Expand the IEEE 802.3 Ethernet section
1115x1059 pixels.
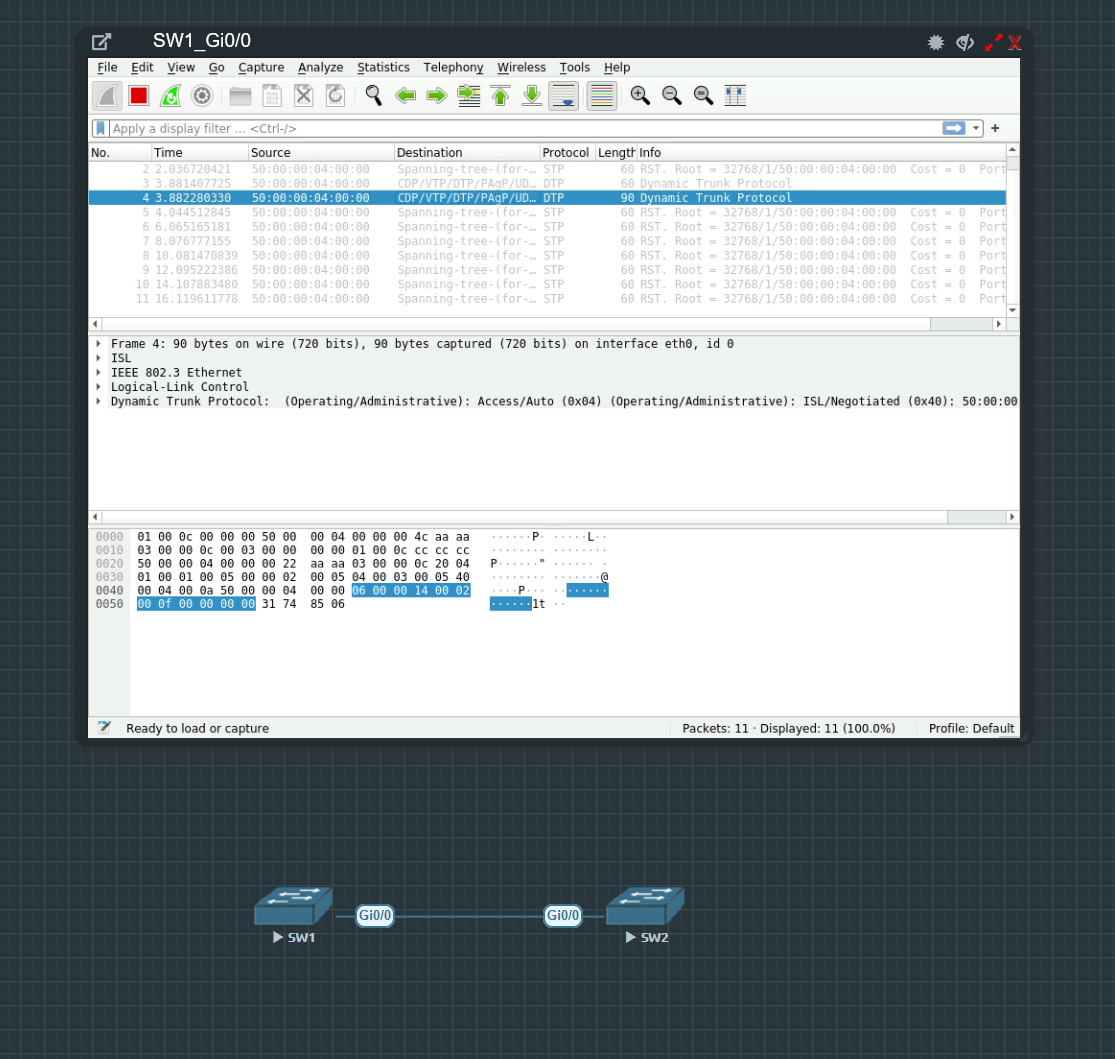(x=99, y=372)
